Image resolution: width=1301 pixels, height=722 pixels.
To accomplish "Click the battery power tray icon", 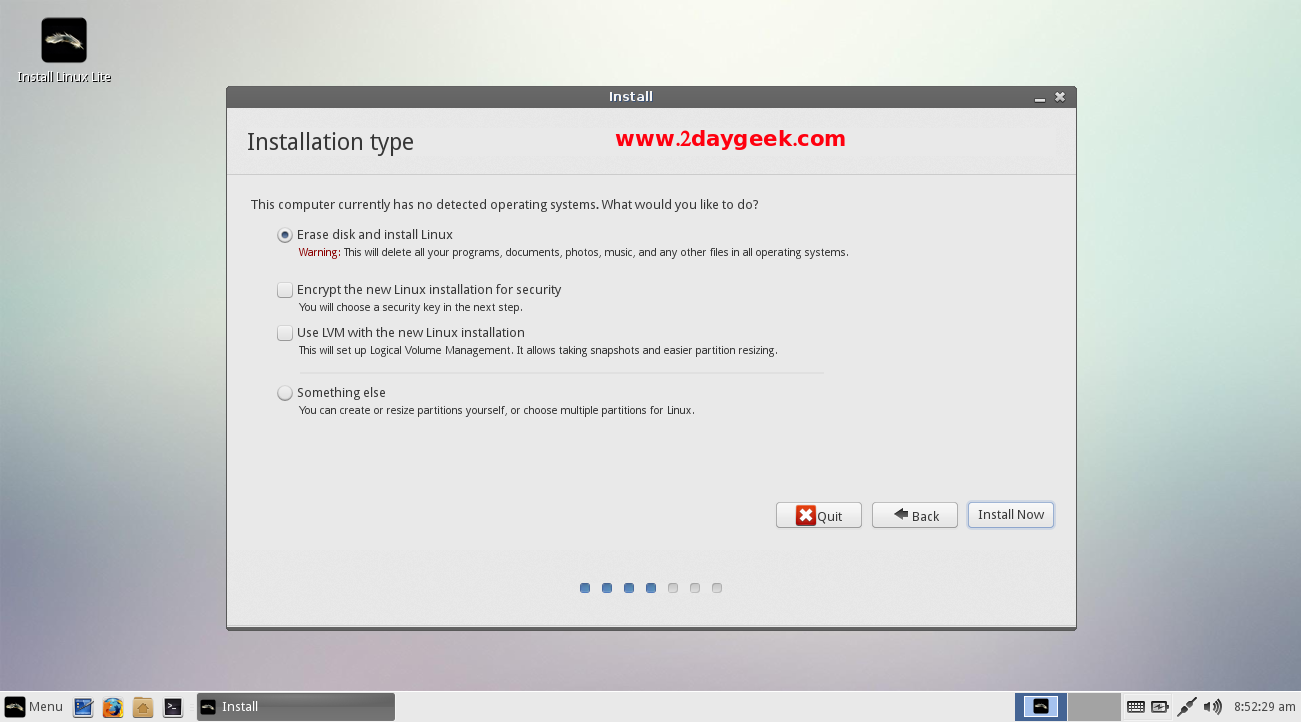I will click(x=1160, y=707).
